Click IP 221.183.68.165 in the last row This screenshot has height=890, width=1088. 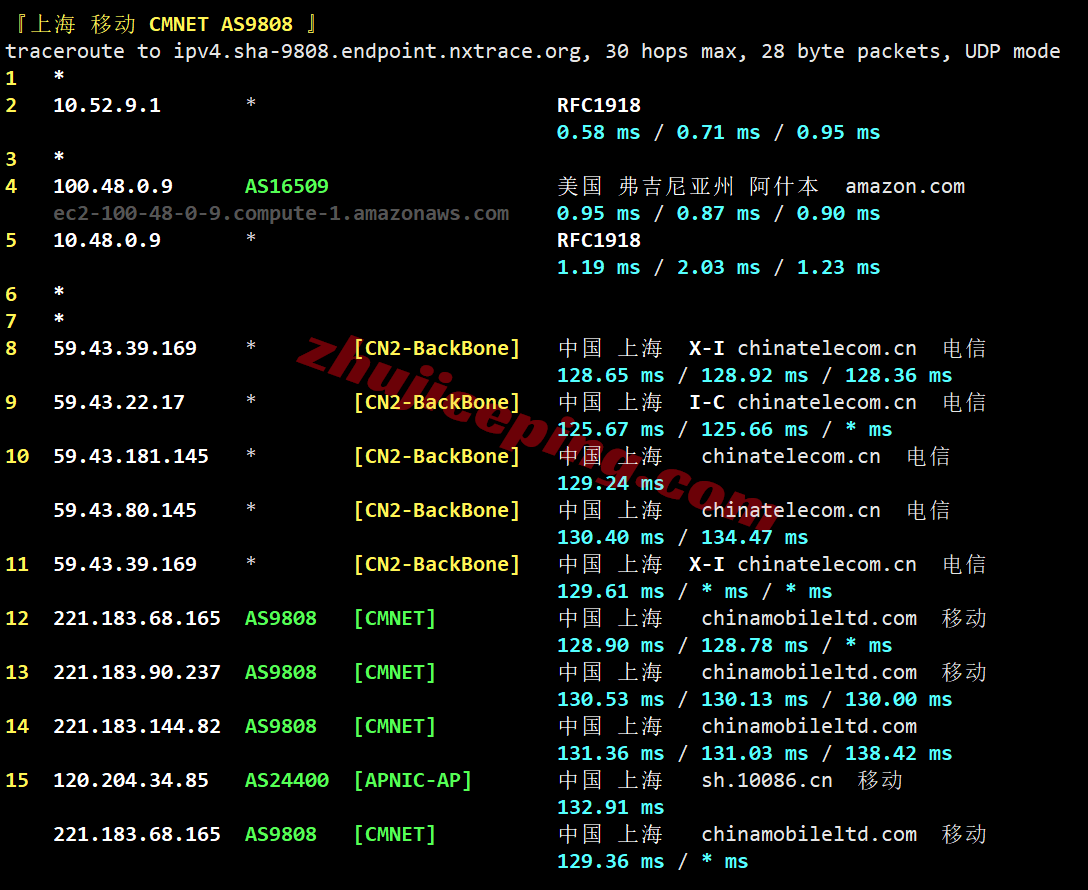tap(137, 835)
